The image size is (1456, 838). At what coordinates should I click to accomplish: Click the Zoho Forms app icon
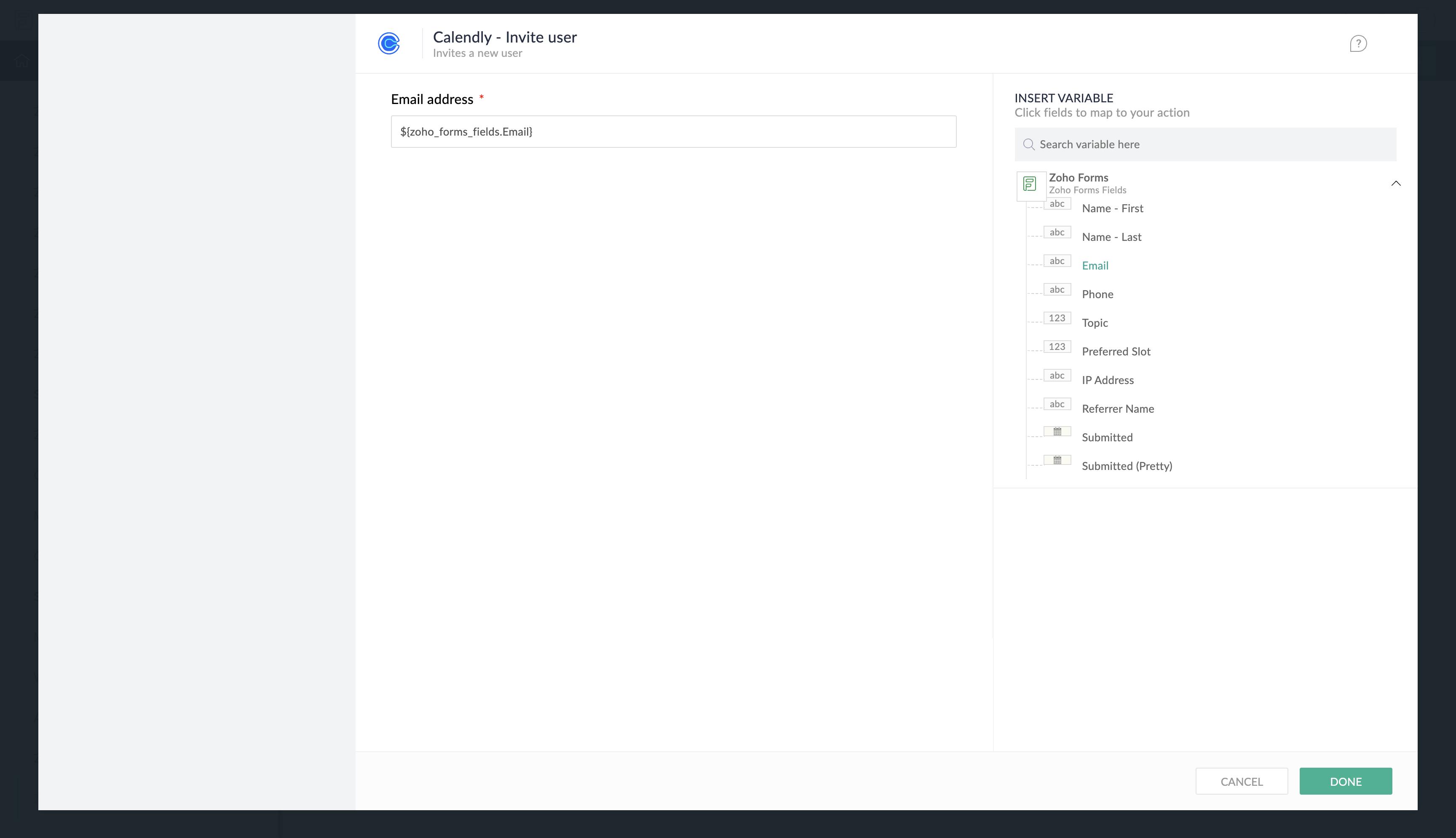1030,184
